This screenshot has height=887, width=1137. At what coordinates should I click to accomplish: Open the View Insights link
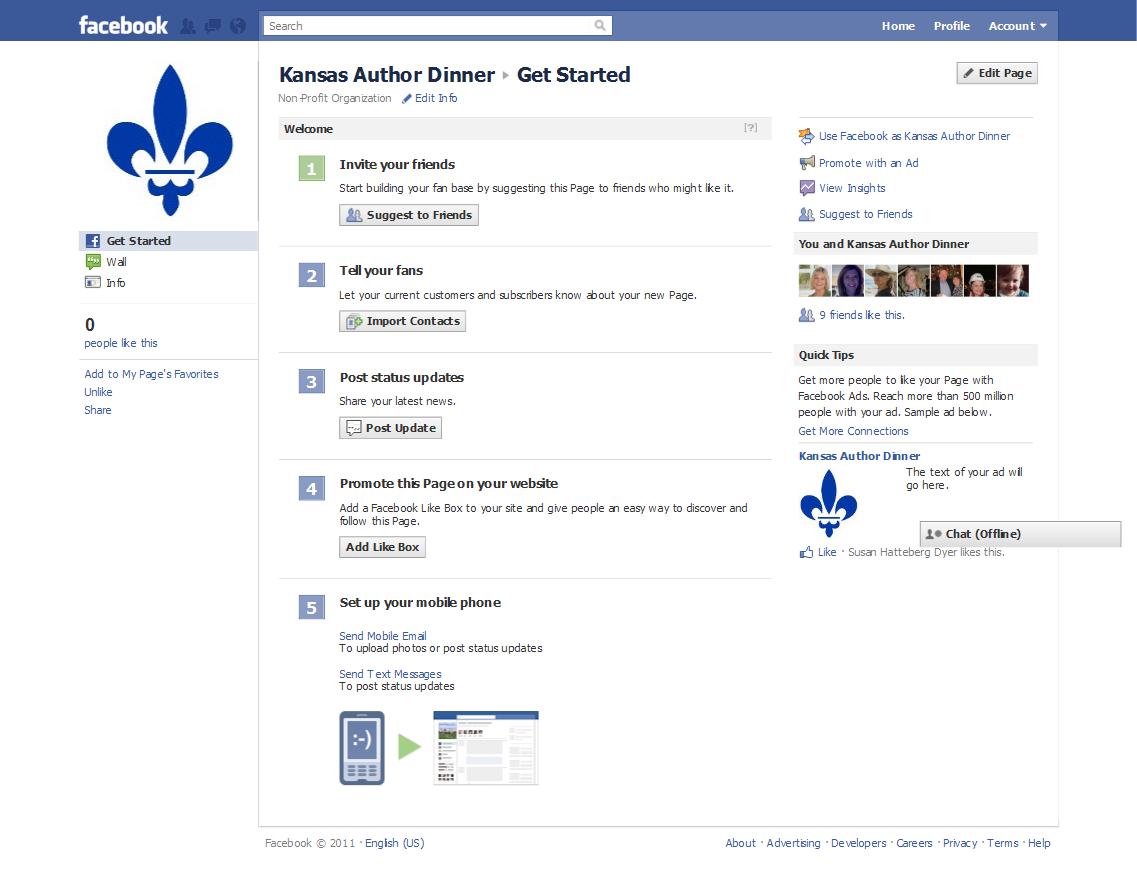click(x=852, y=188)
